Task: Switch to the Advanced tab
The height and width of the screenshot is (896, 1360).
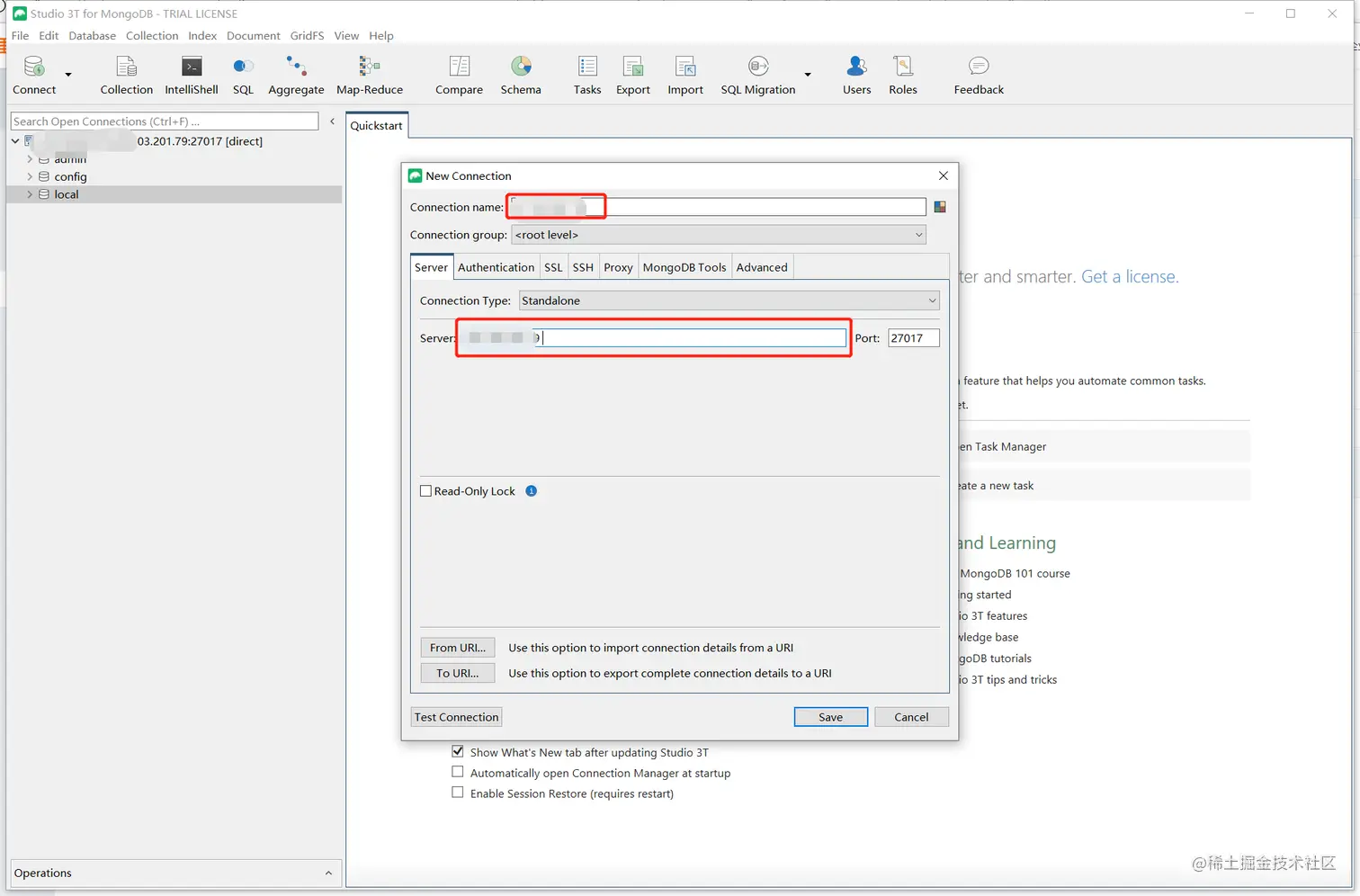Action: coord(762,267)
